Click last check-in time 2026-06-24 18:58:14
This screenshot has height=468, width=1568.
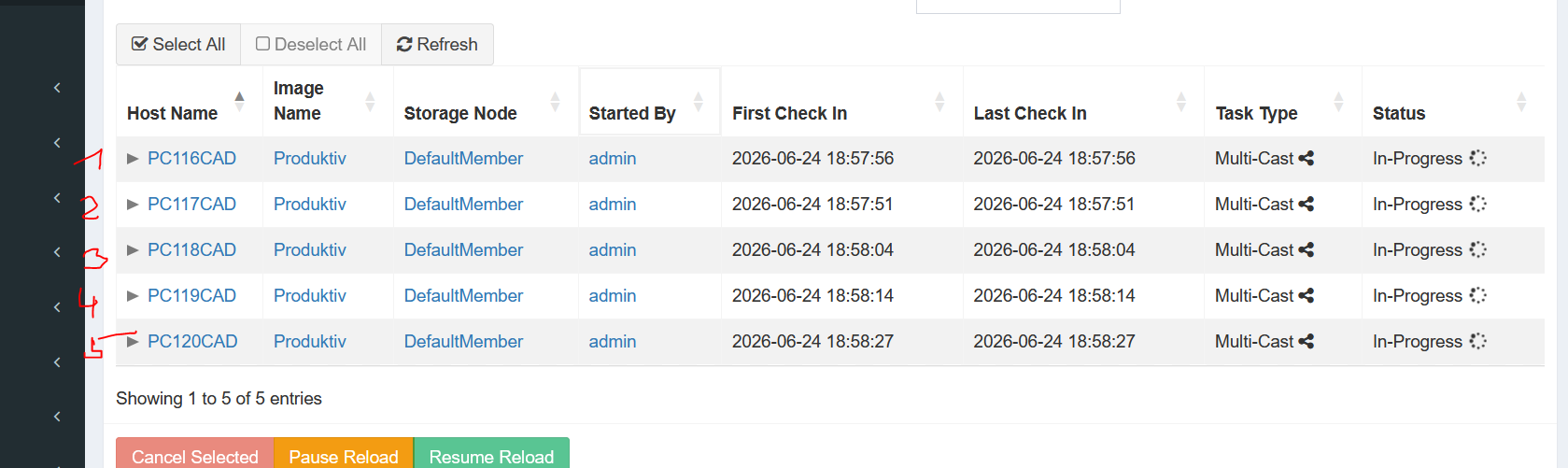[1054, 296]
